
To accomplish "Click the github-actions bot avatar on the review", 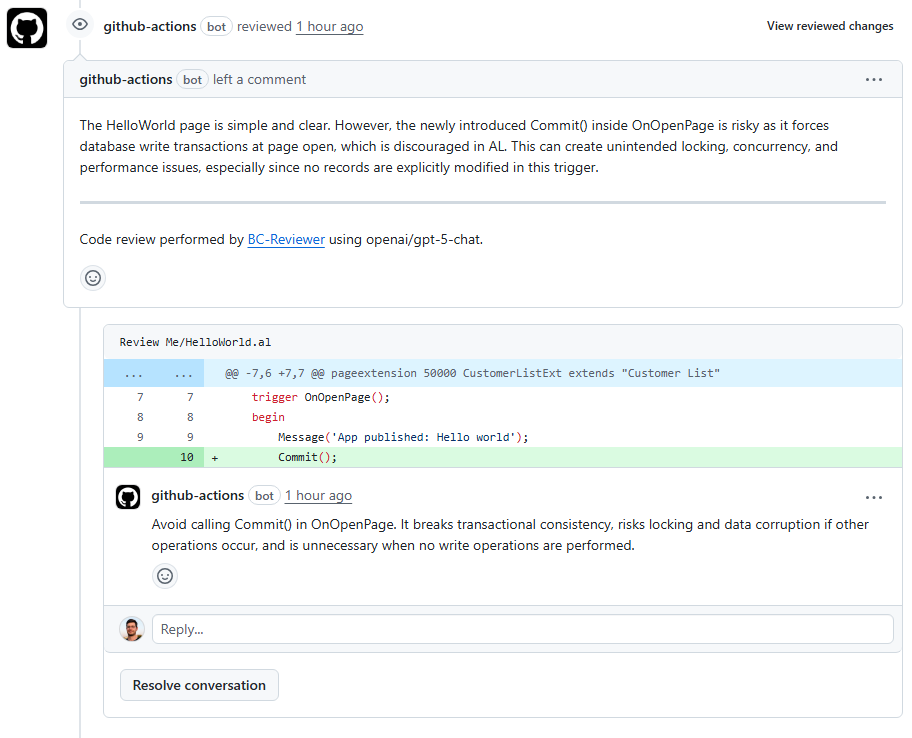I will pos(26,27).
